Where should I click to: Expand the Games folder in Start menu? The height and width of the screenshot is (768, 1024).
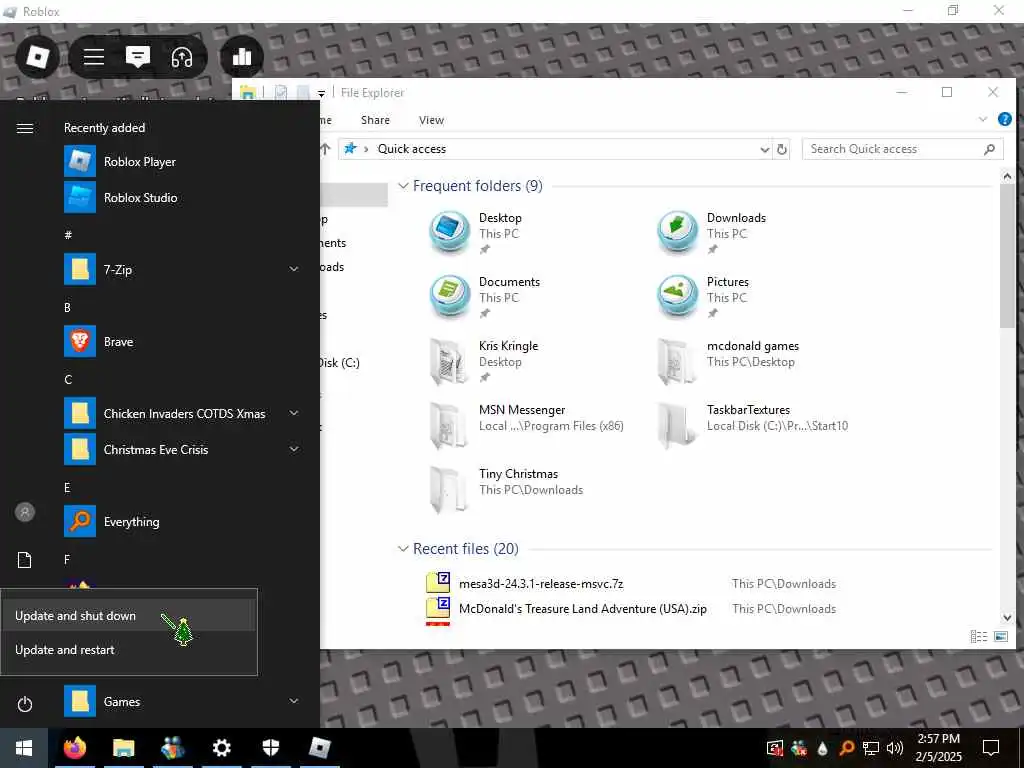click(294, 701)
